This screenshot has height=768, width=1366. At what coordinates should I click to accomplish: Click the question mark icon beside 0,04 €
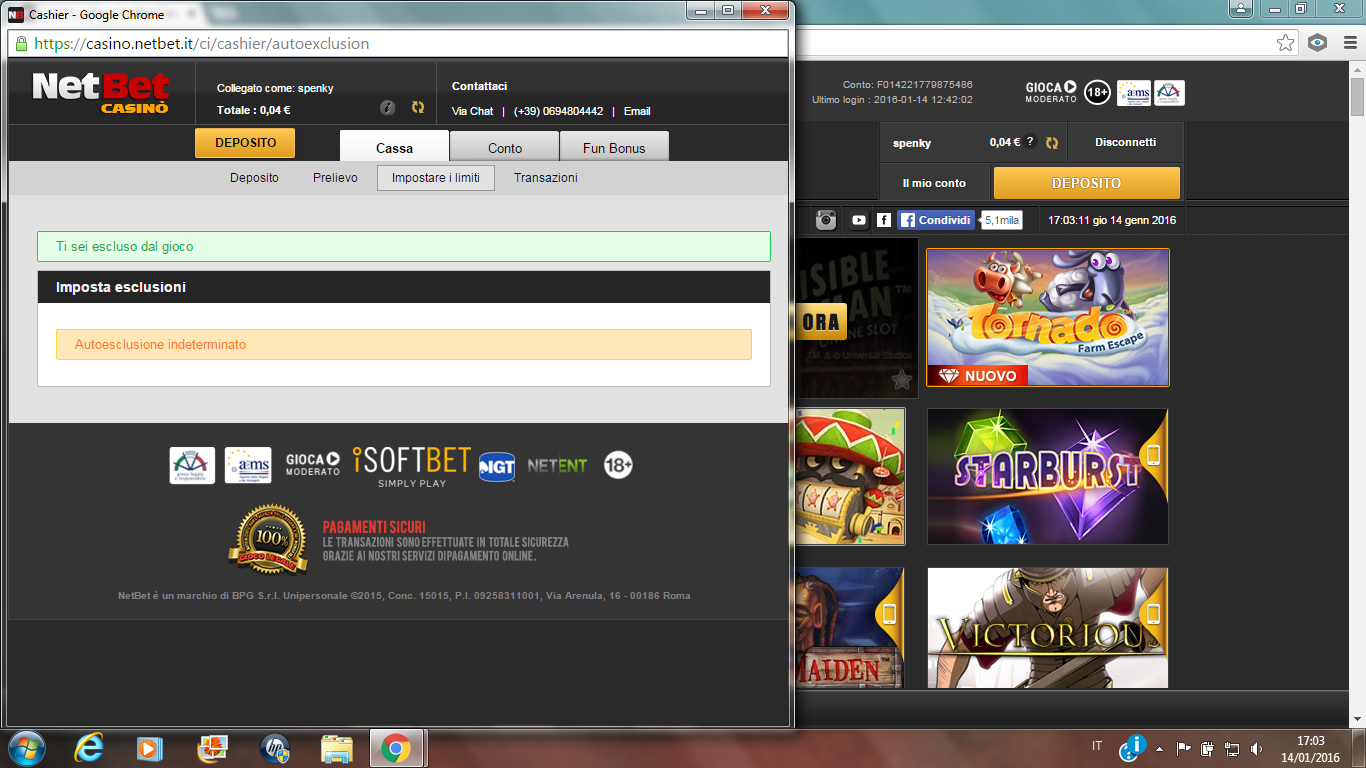1030,142
